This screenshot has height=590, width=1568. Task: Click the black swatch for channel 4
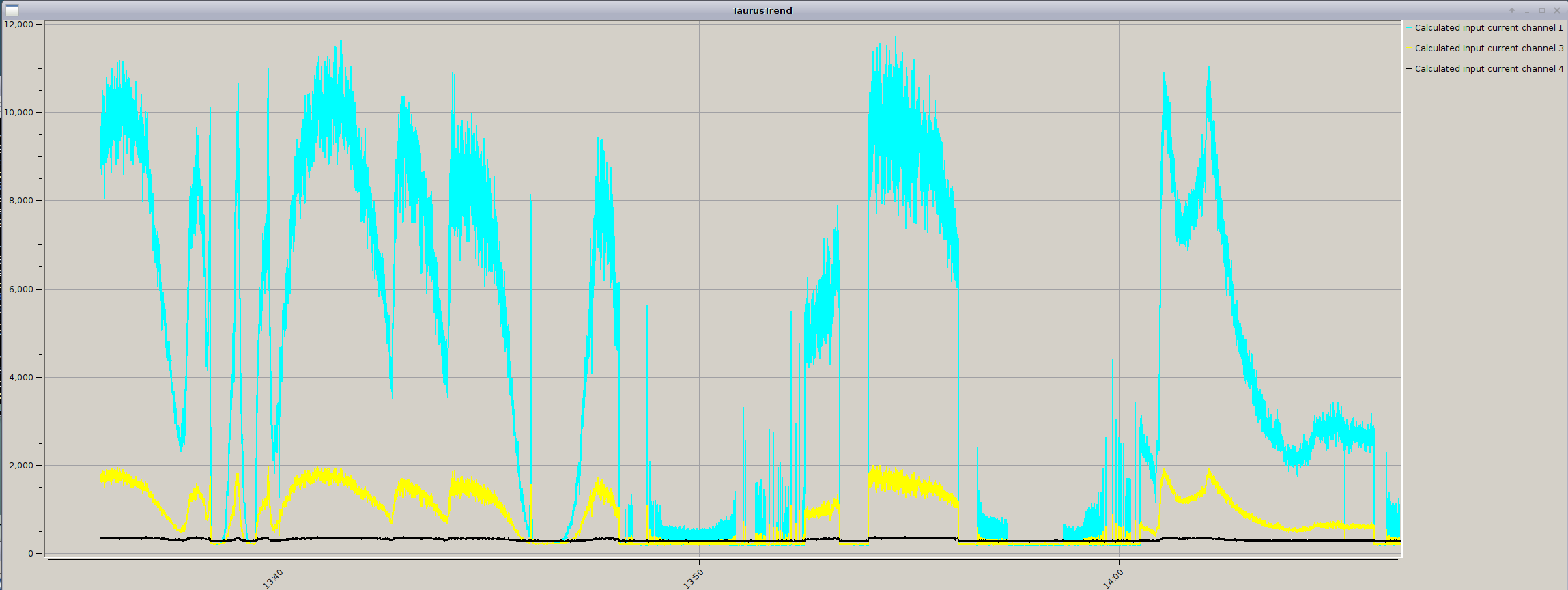click(x=1409, y=69)
